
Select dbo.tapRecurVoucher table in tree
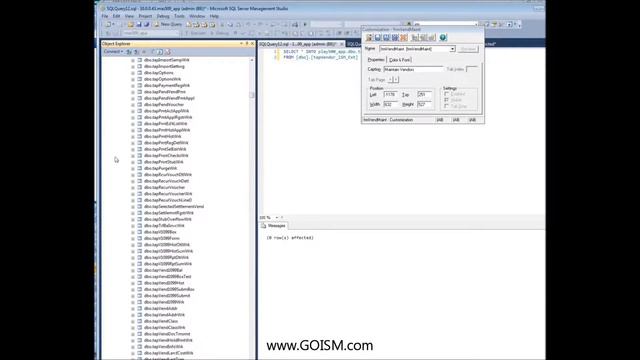click(x=164, y=187)
